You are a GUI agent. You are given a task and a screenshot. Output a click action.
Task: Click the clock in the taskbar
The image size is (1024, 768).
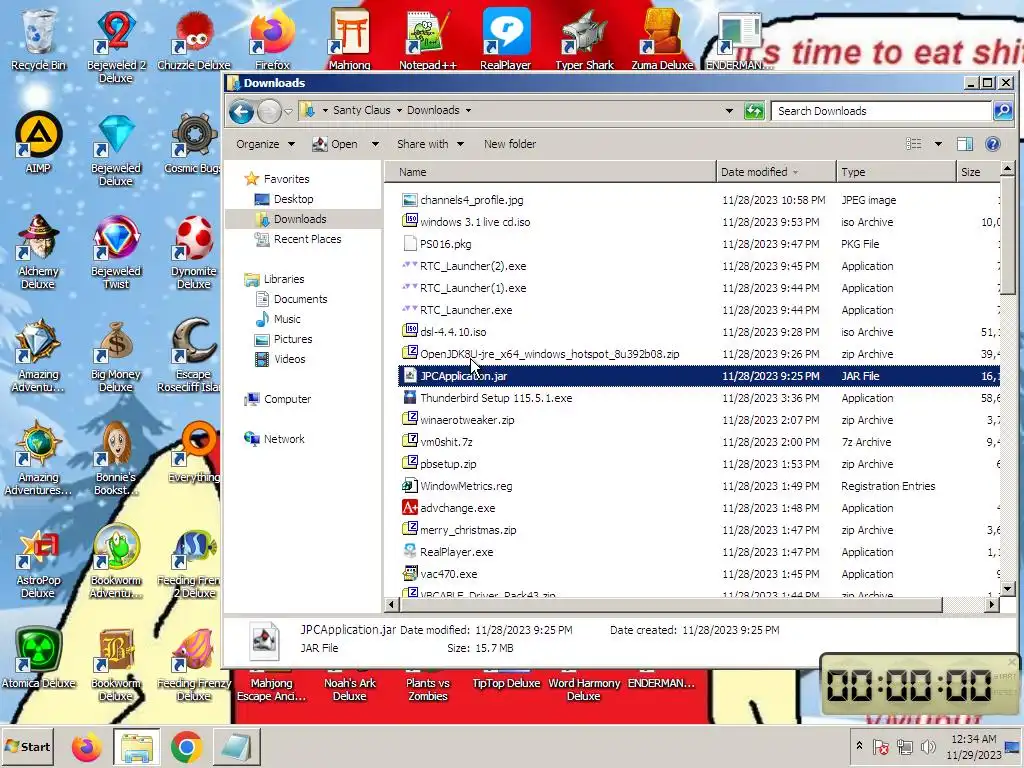click(x=973, y=747)
